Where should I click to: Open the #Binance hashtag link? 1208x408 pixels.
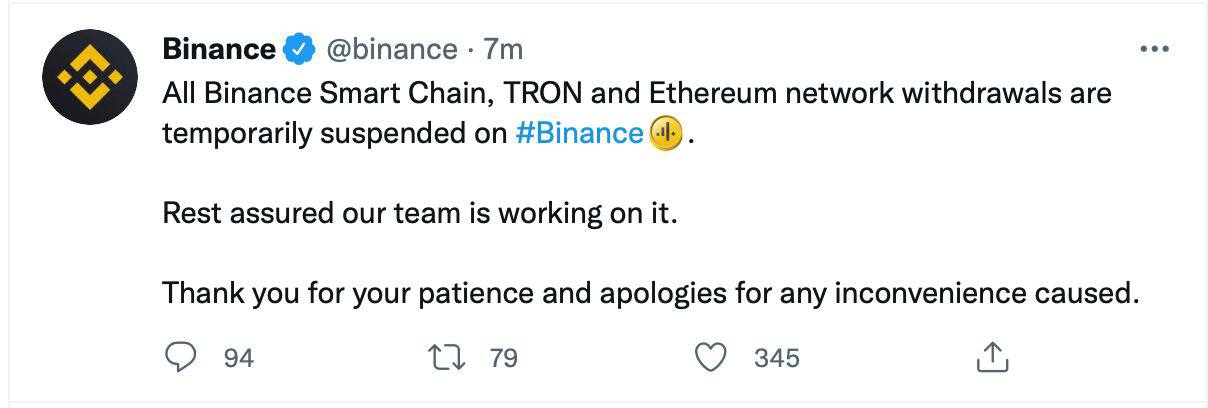pyautogui.click(x=579, y=133)
